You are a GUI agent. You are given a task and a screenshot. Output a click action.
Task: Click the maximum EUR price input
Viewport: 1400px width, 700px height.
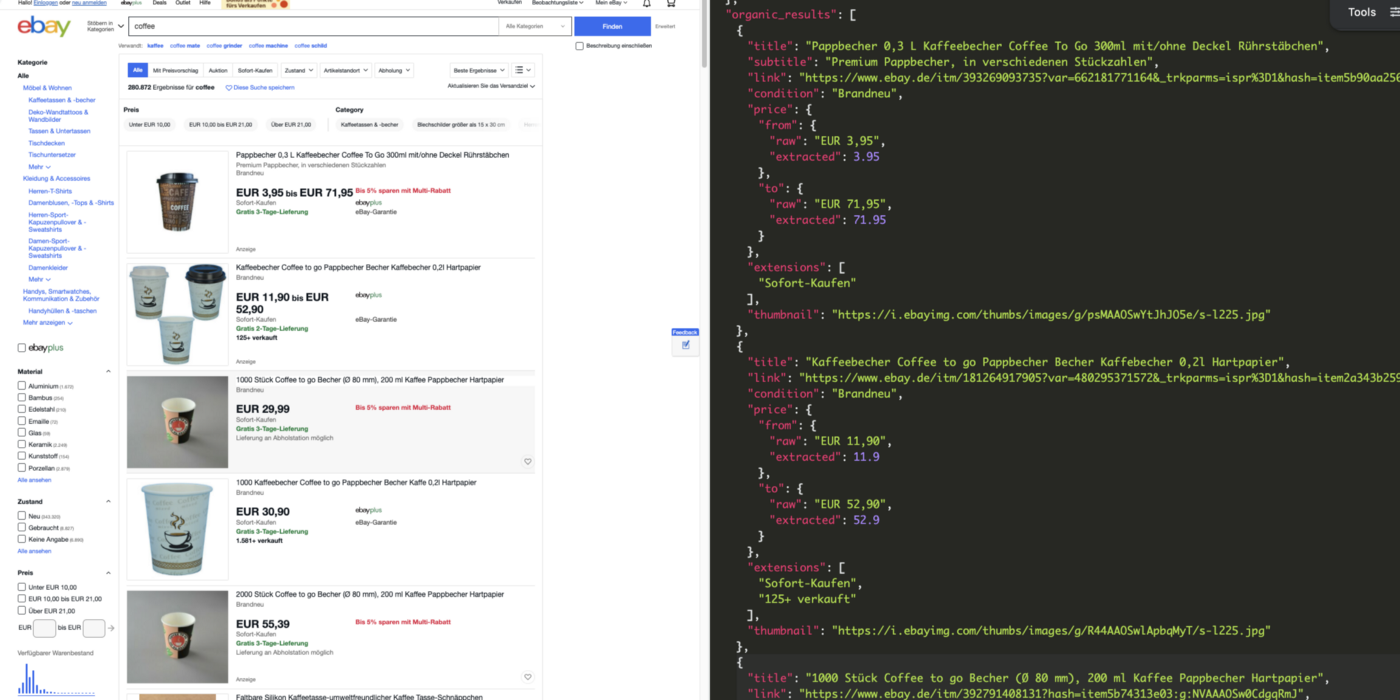[94, 628]
